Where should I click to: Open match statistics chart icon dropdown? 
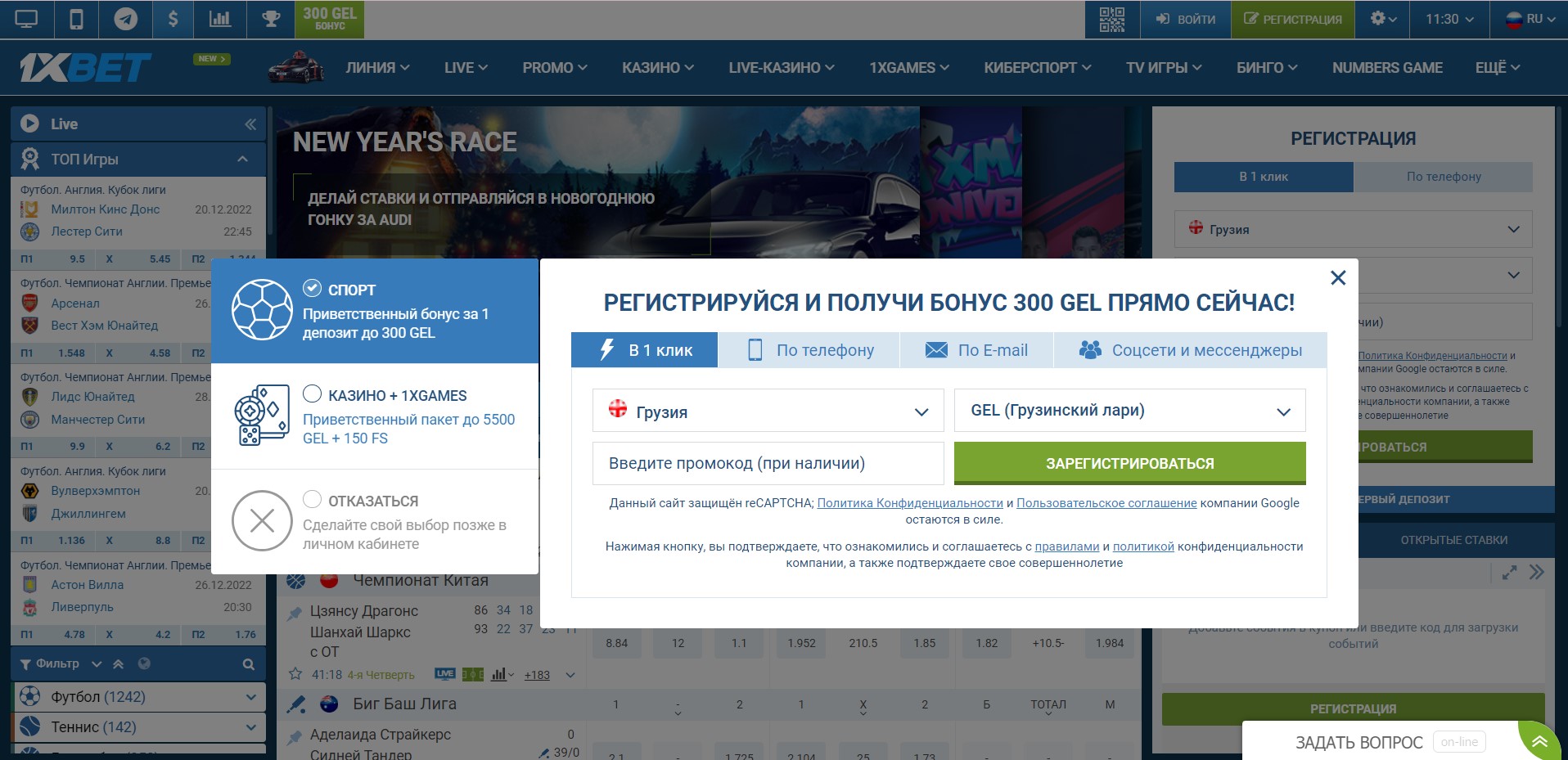pos(502,675)
